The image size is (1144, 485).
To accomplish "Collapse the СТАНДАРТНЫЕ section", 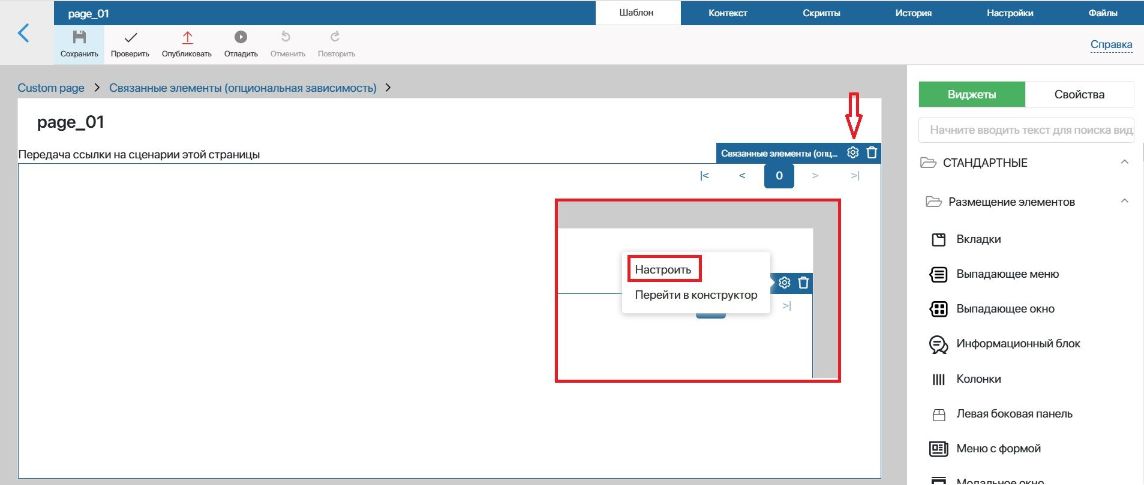I will click(1124, 162).
